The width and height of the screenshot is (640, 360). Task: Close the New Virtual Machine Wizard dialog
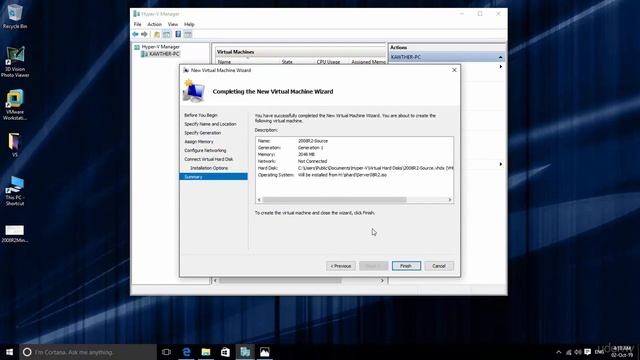pos(454,70)
